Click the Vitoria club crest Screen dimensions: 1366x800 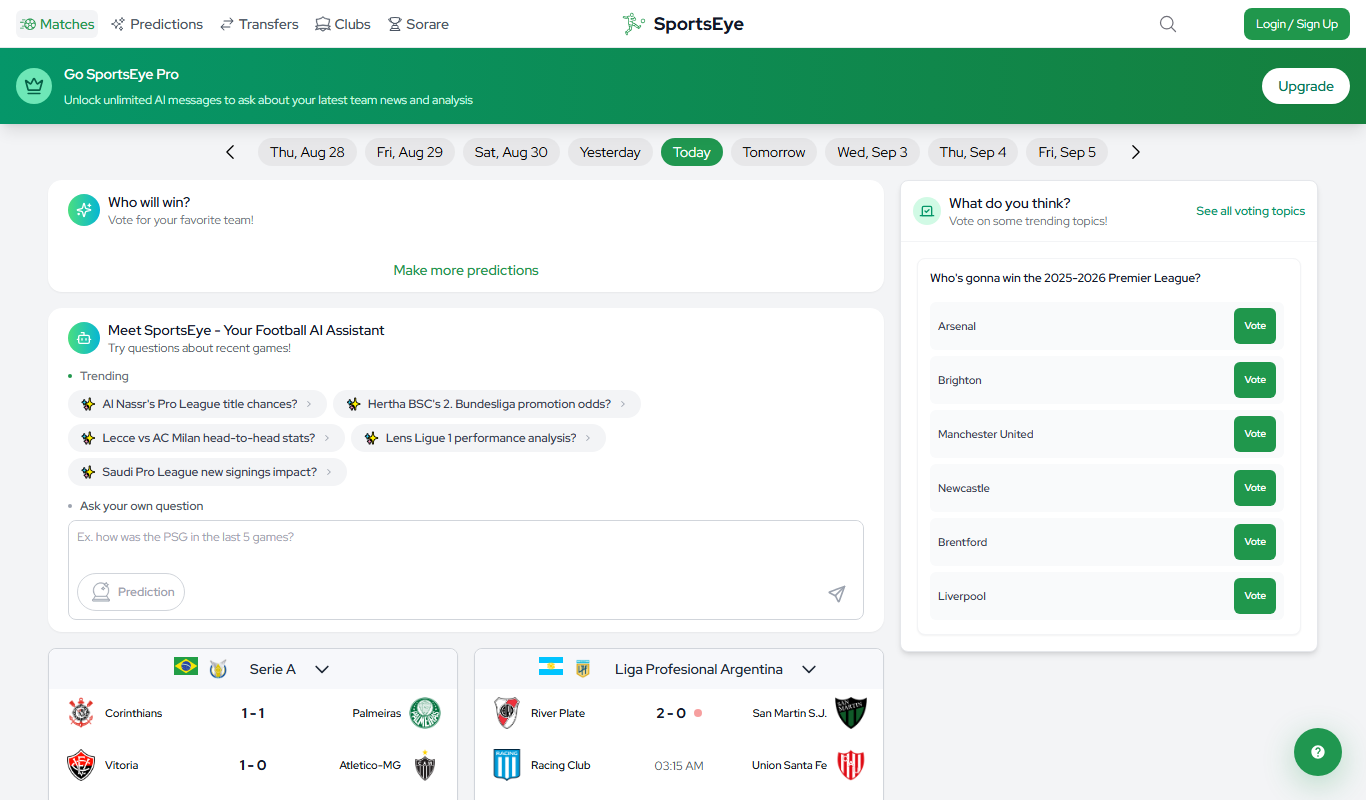click(x=81, y=765)
